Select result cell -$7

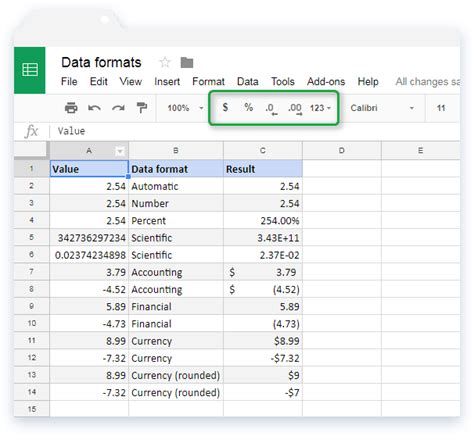[x=263, y=392]
